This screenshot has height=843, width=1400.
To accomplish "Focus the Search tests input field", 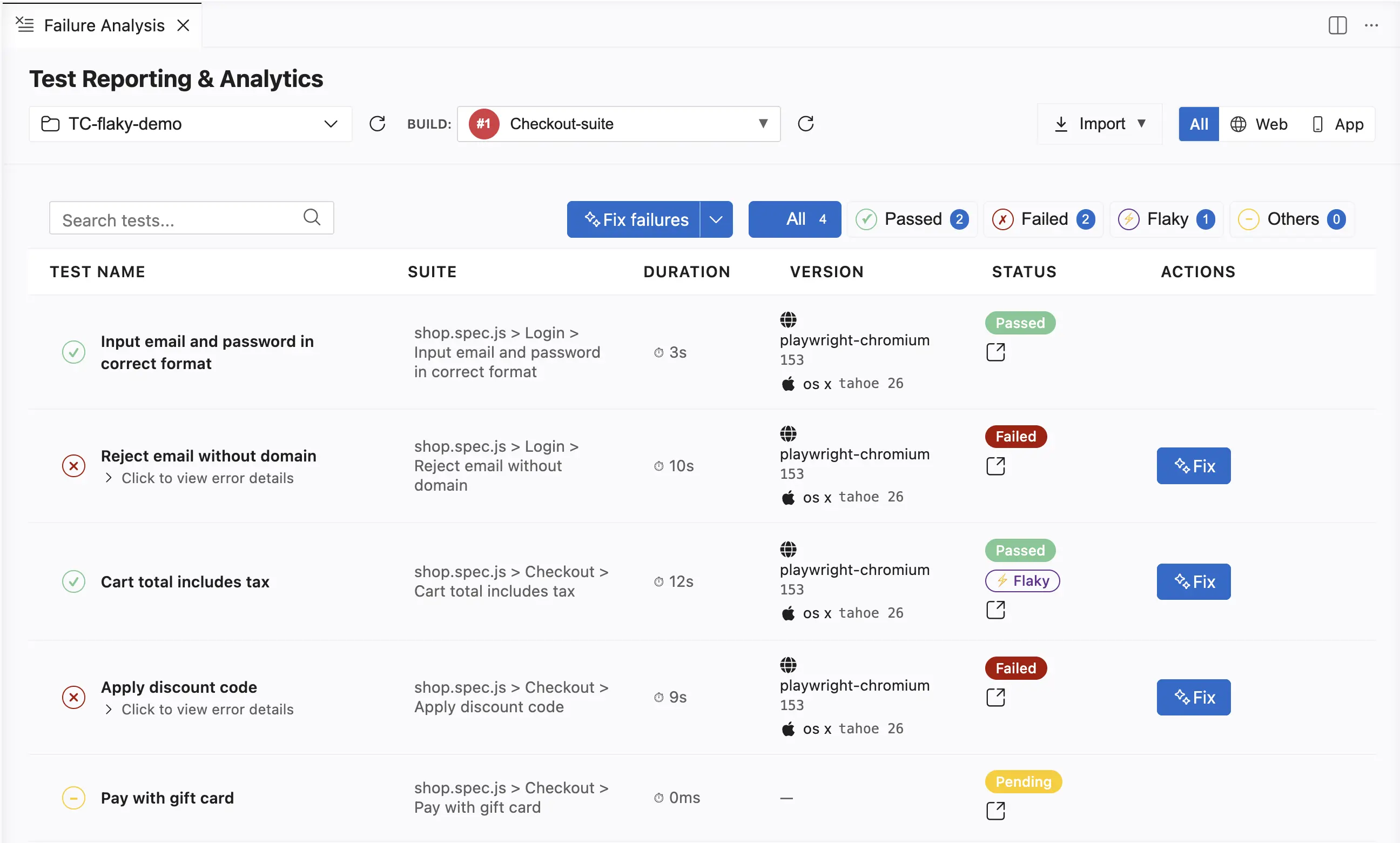I will pos(191,218).
